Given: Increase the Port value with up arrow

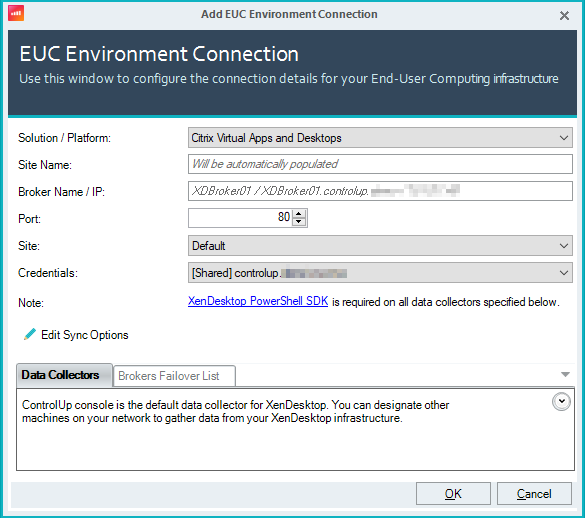Looking at the screenshot, I should pyautogui.click(x=299, y=213).
